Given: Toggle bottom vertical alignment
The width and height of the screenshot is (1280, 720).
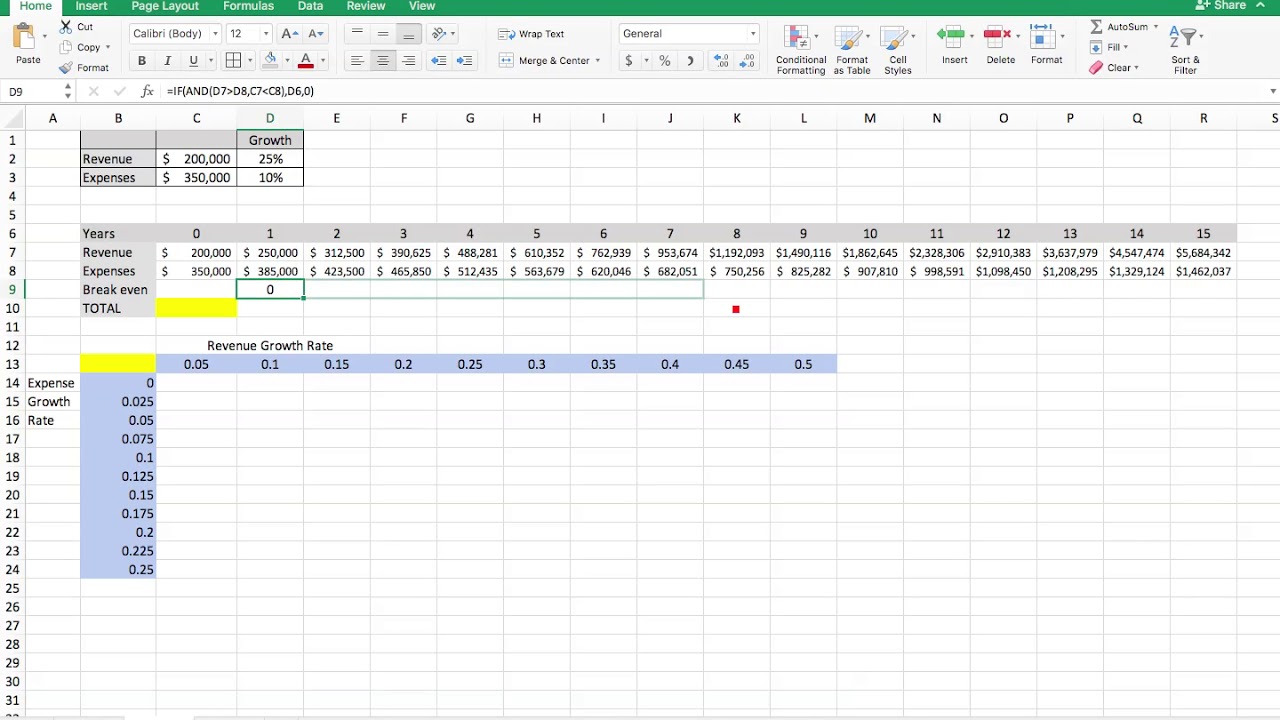Looking at the screenshot, I should point(409,34).
